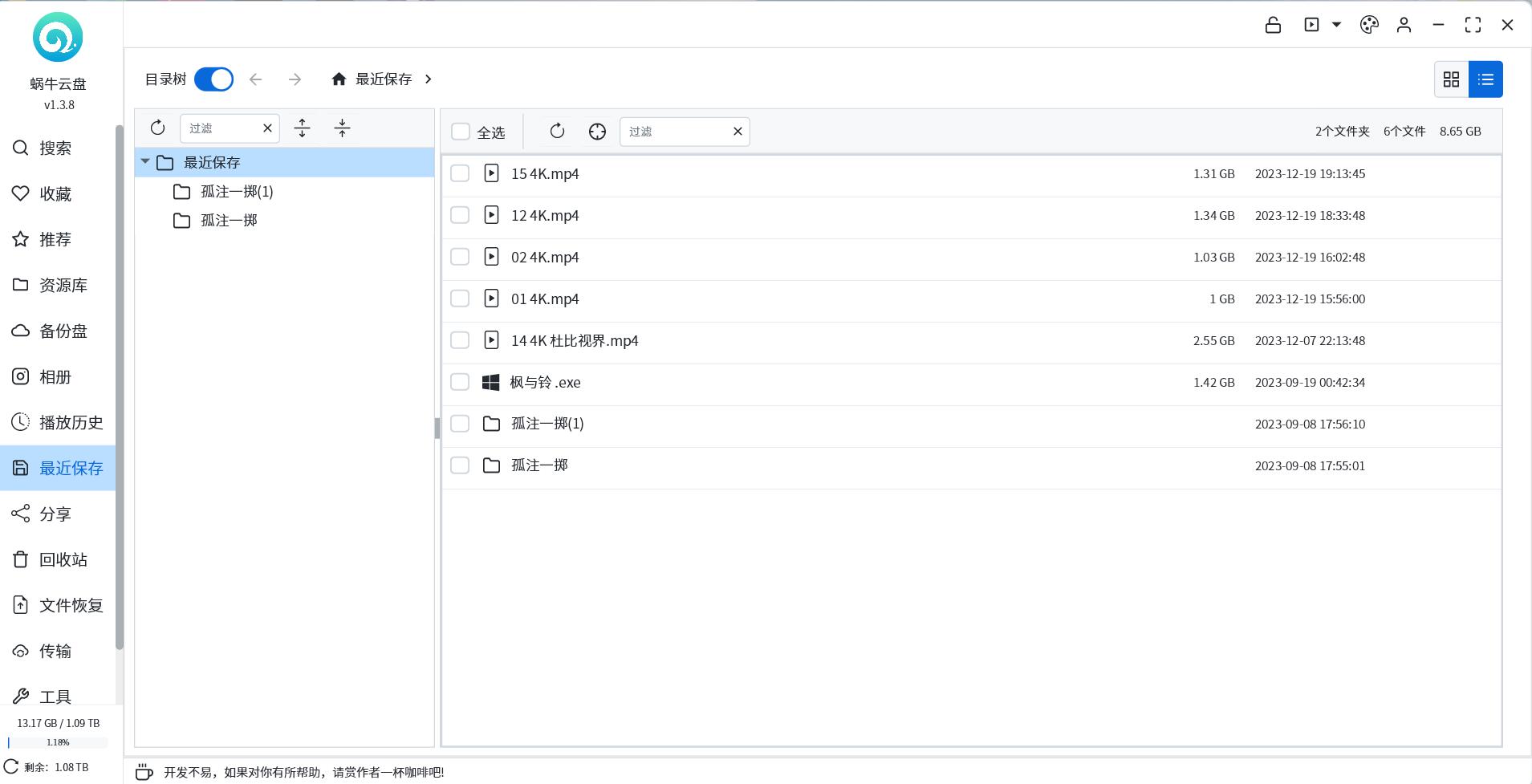Go back with the left arrow

pos(255,79)
